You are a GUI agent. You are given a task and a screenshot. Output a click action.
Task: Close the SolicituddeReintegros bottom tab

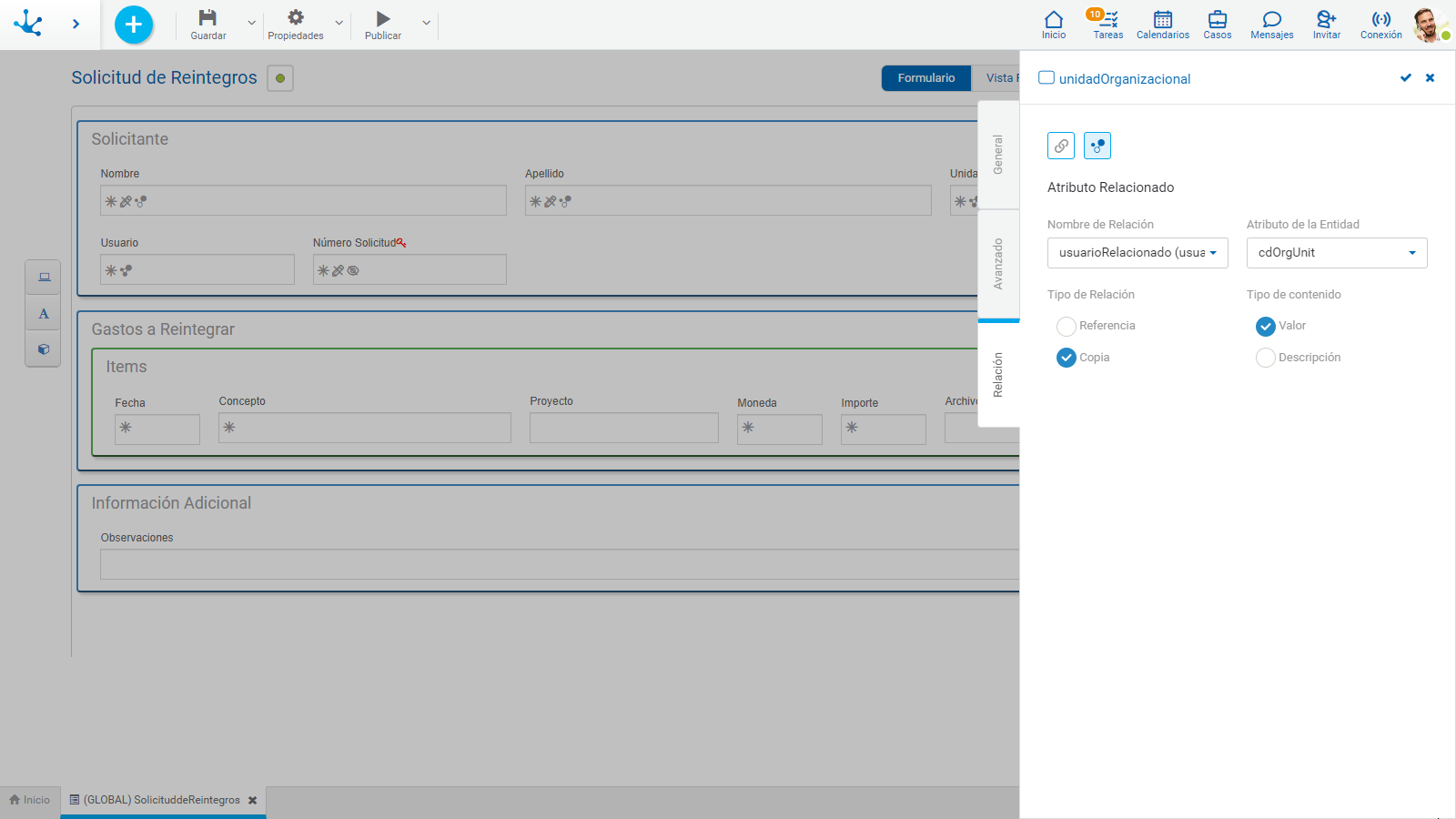[253, 801]
